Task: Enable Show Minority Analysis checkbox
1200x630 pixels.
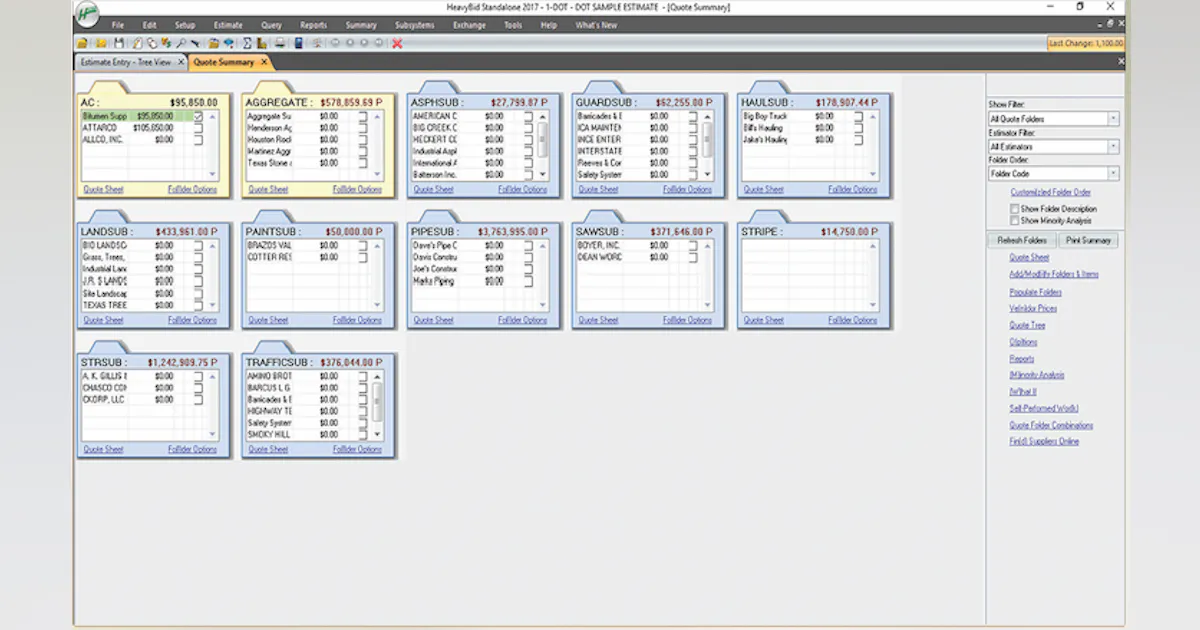Action: (1014, 220)
